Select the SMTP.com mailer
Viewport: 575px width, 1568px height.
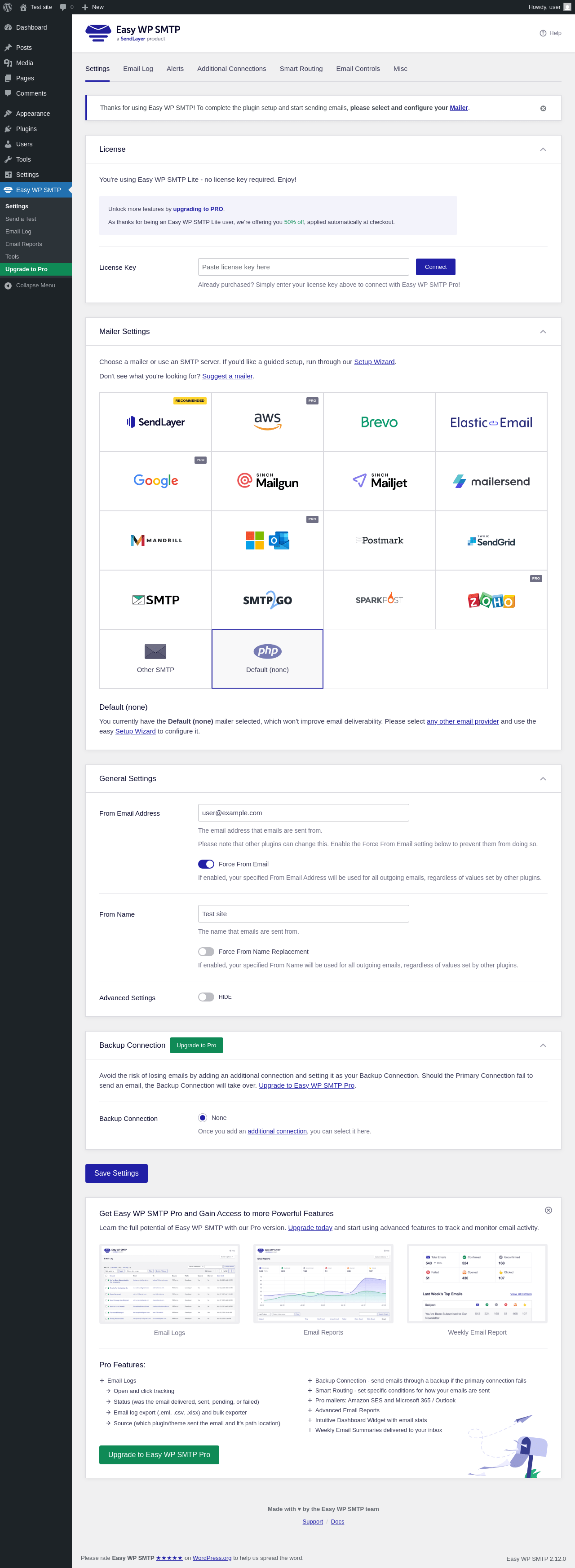point(155,600)
